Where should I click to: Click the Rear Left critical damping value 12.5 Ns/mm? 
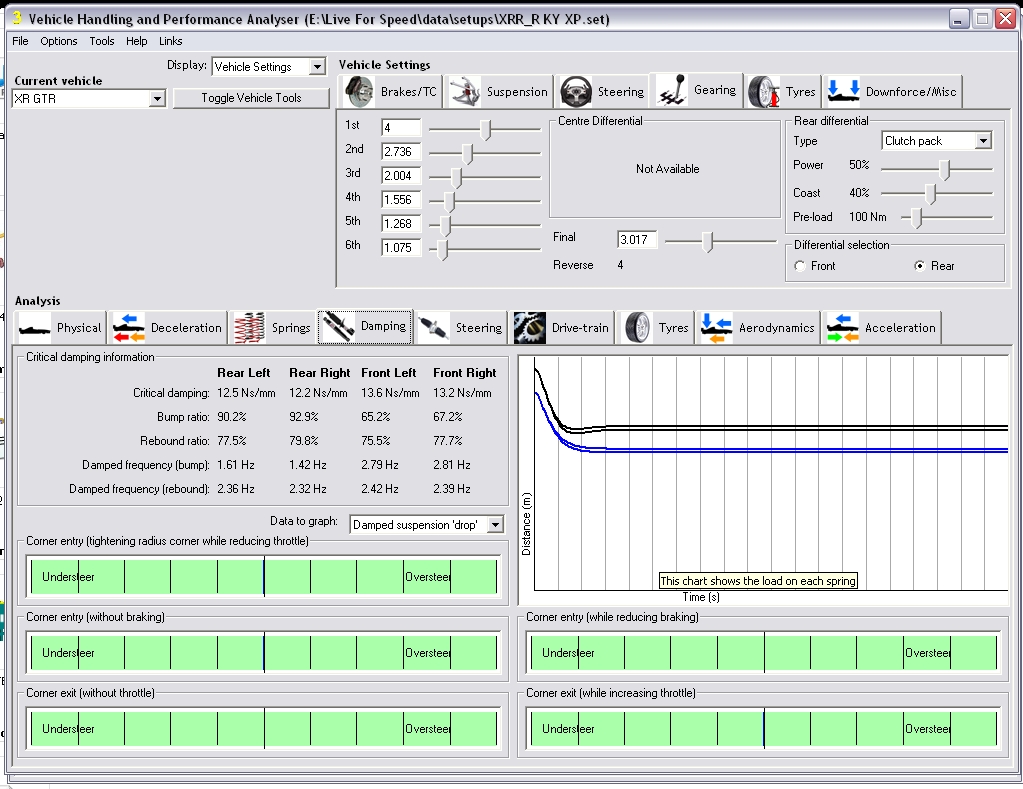[246, 393]
